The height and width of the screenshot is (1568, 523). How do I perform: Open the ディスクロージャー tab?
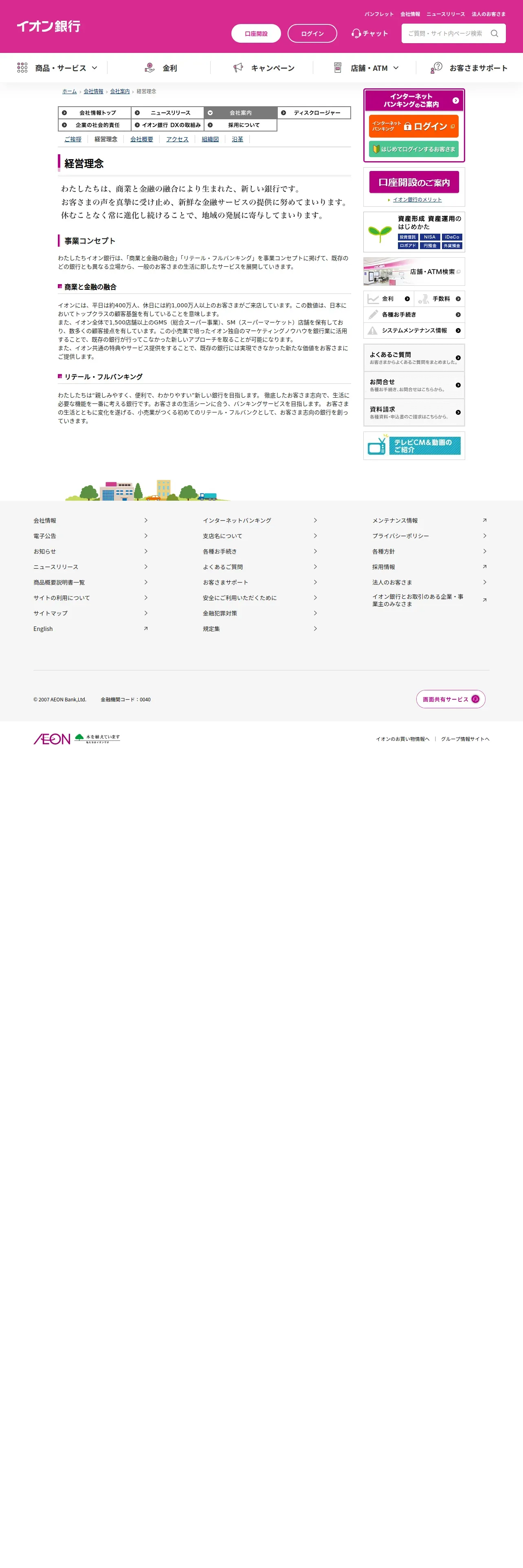314,113
